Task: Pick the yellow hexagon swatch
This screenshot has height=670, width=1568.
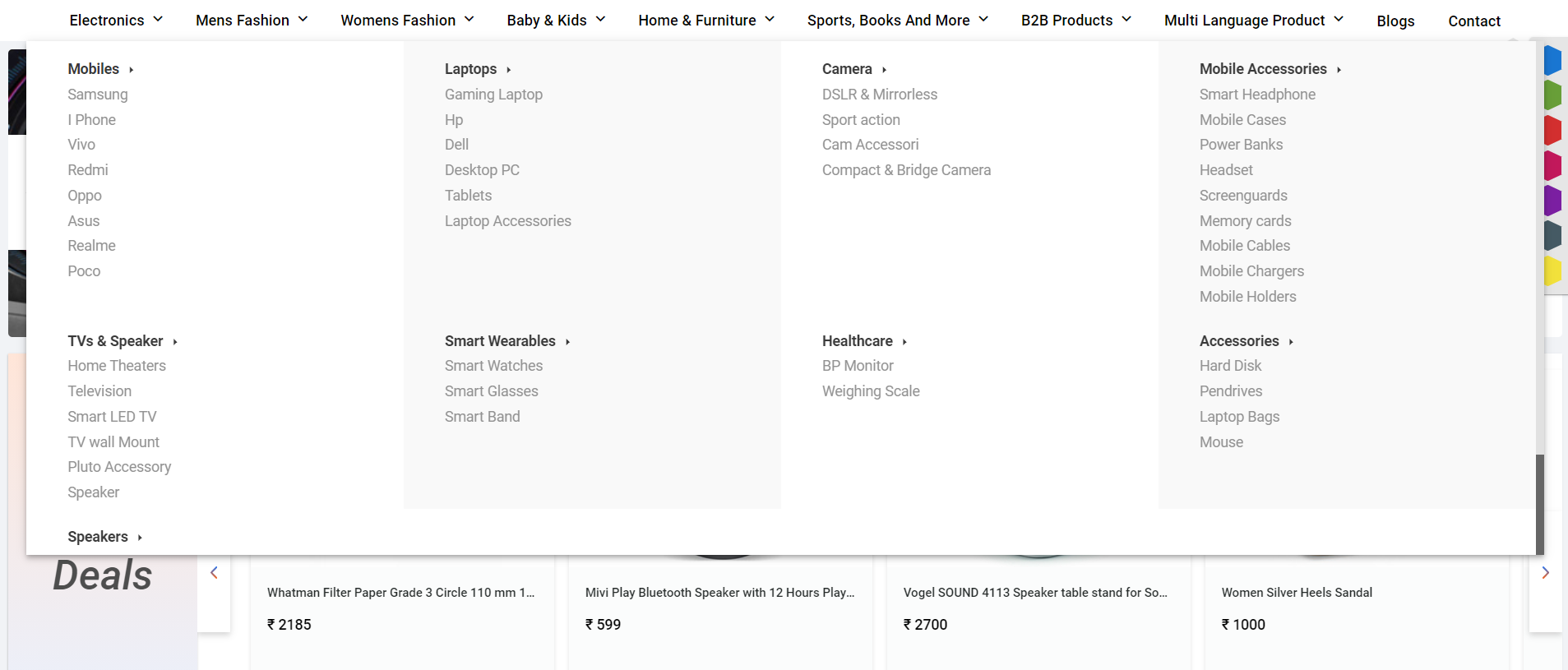Action: pos(1552,270)
